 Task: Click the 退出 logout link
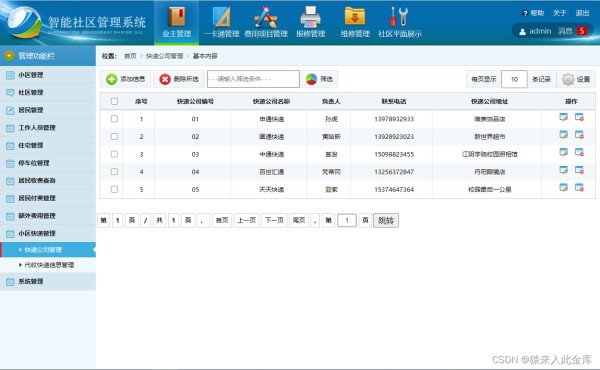pos(582,13)
